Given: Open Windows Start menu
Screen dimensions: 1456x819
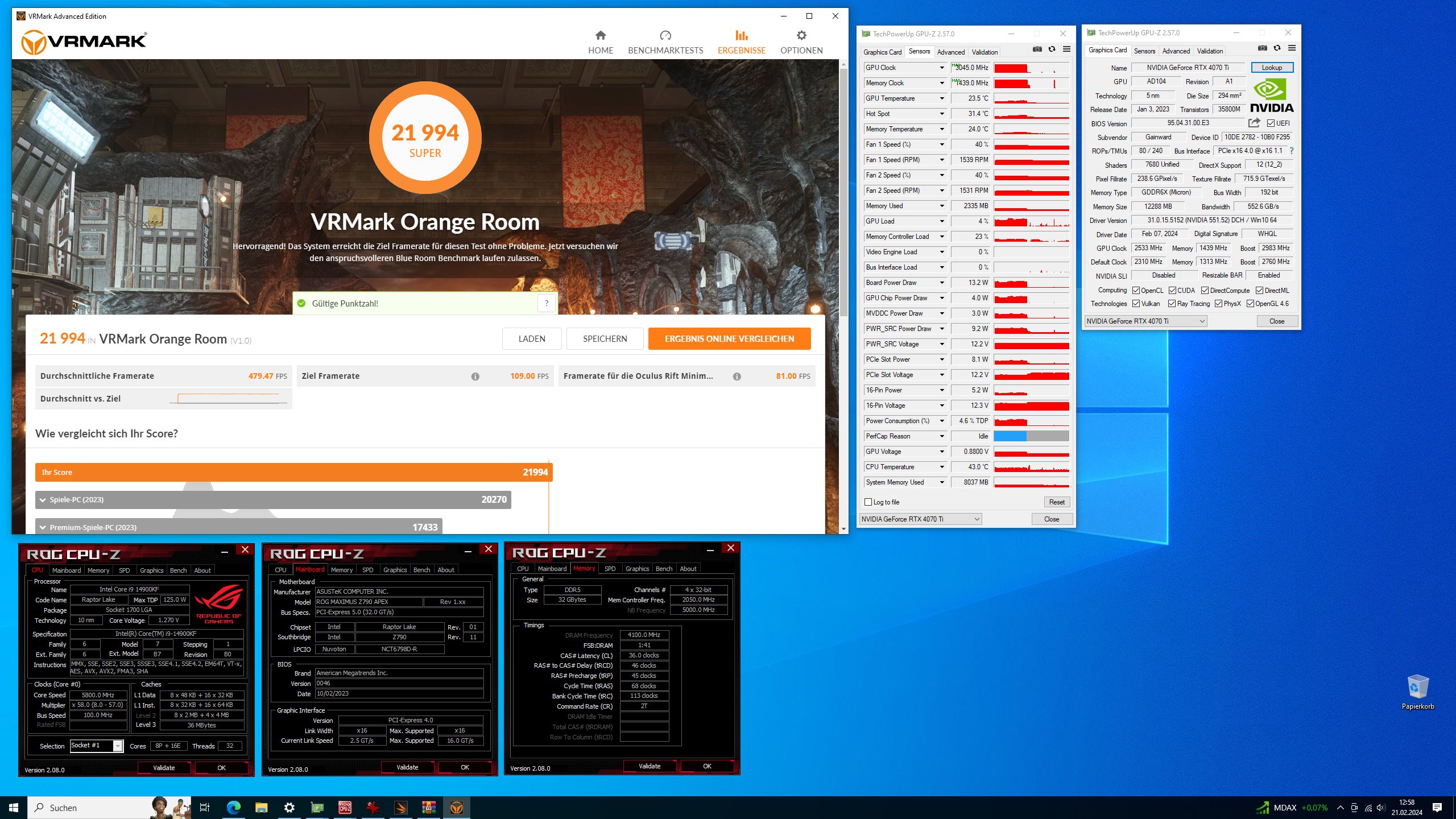Looking at the screenshot, I should click(x=14, y=808).
